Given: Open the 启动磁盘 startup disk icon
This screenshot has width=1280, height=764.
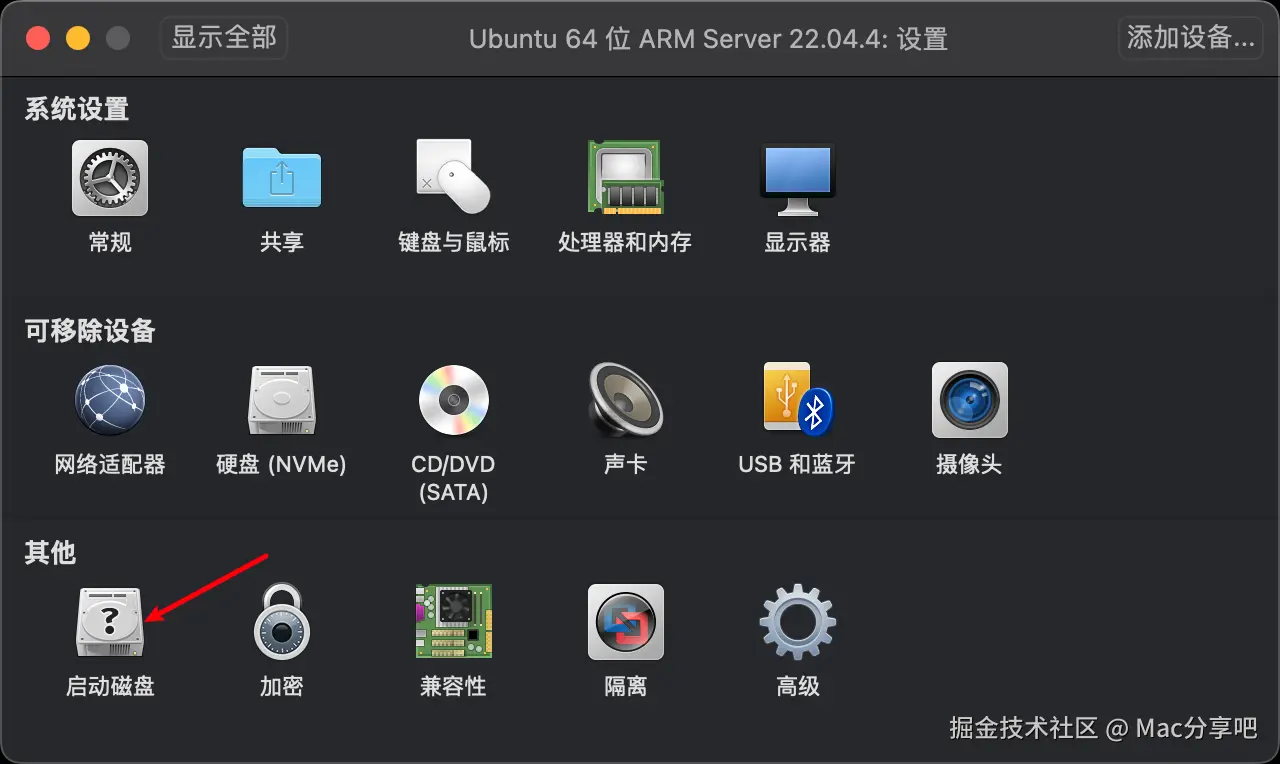Looking at the screenshot, I should coord(110,622).
